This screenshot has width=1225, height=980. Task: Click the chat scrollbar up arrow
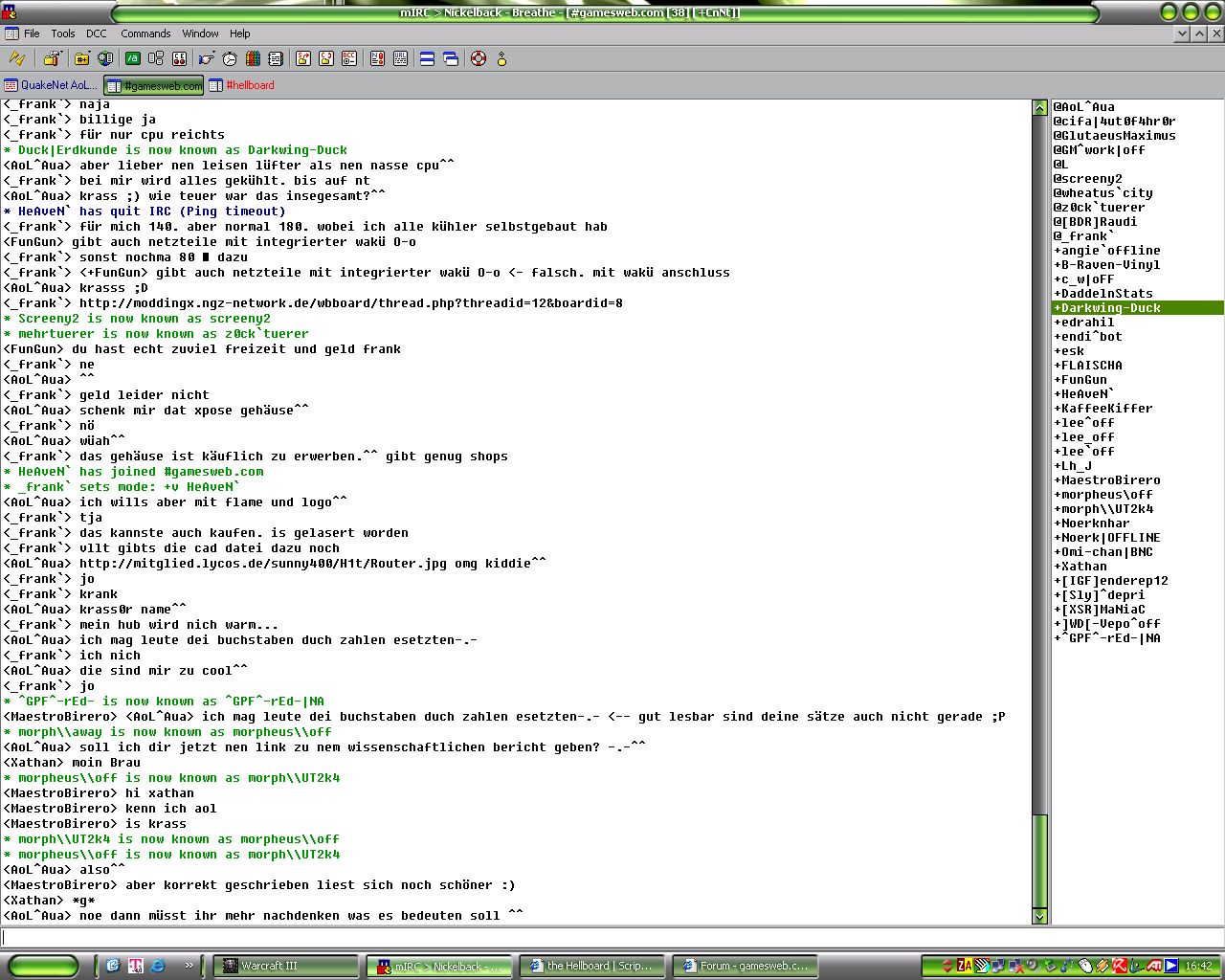[1039, 108]
